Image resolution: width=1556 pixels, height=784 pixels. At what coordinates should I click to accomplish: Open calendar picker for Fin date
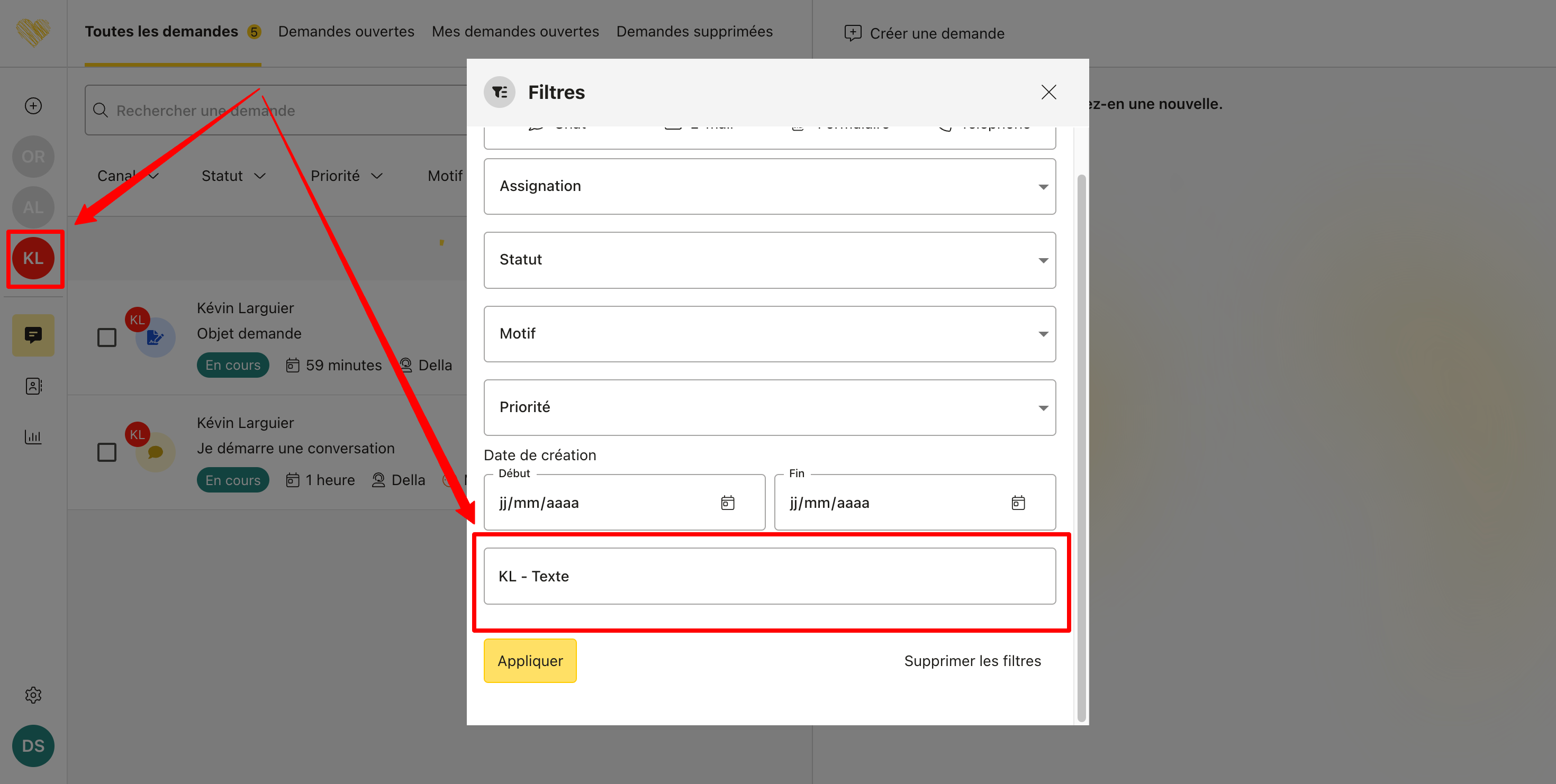click(x=1018, y=503)
